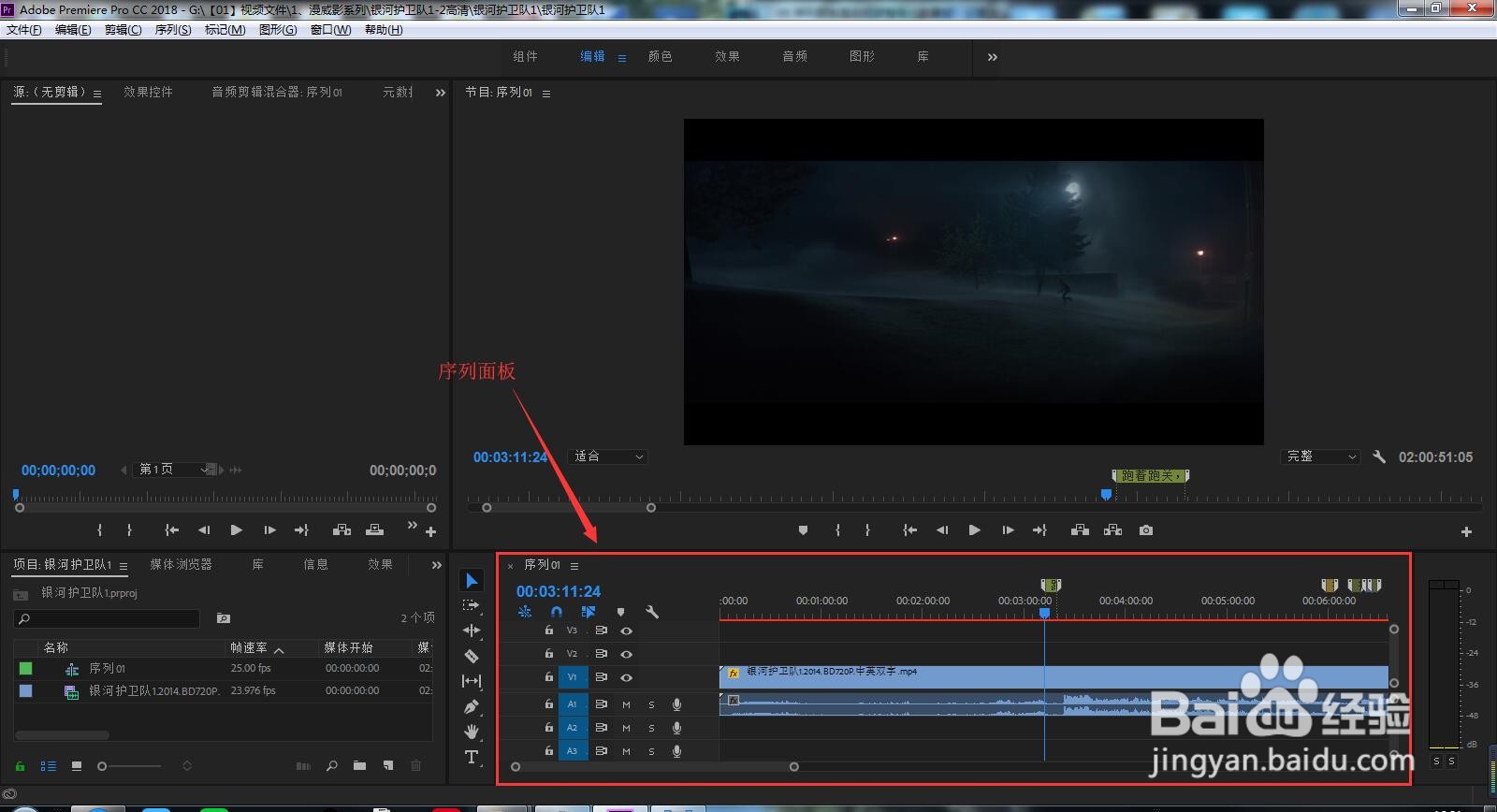Play program monitor sequence
This screenshot has height=812, width=1497.
[974, 530]
